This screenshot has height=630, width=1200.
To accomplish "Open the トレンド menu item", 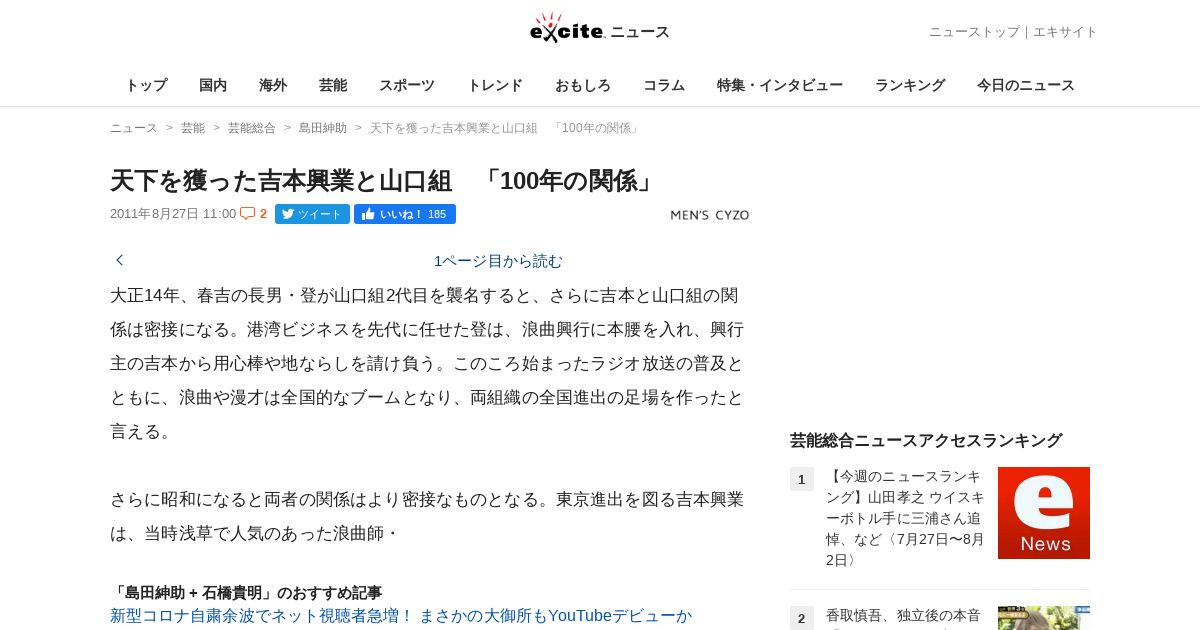I will click(495, 85).
